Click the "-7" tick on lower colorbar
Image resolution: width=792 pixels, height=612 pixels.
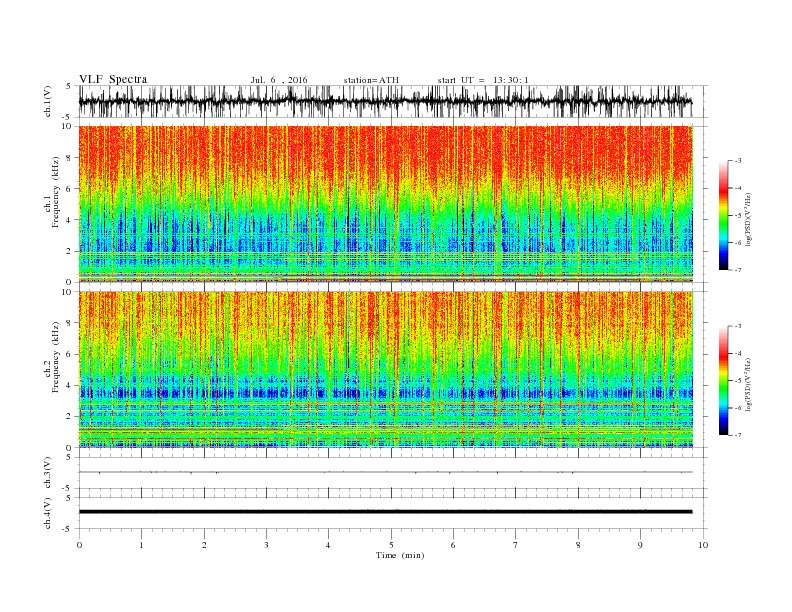click(737, 435)
